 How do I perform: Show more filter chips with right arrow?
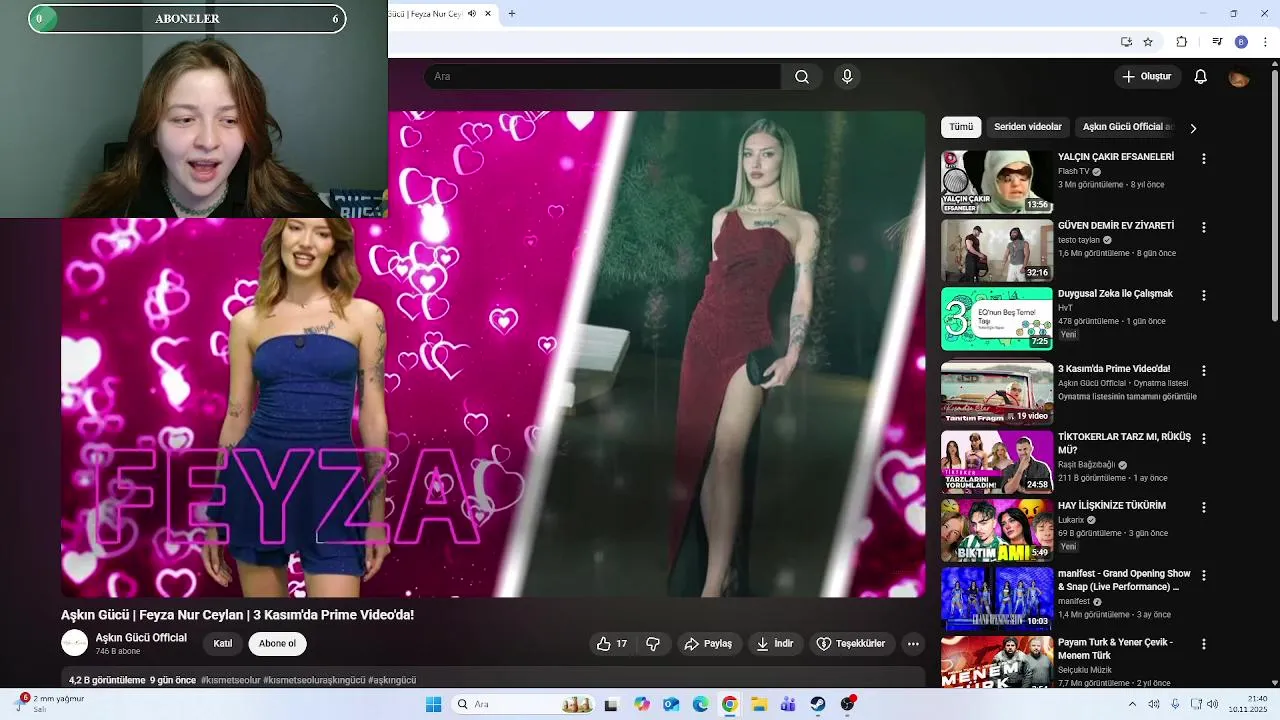coord(1193,128)
